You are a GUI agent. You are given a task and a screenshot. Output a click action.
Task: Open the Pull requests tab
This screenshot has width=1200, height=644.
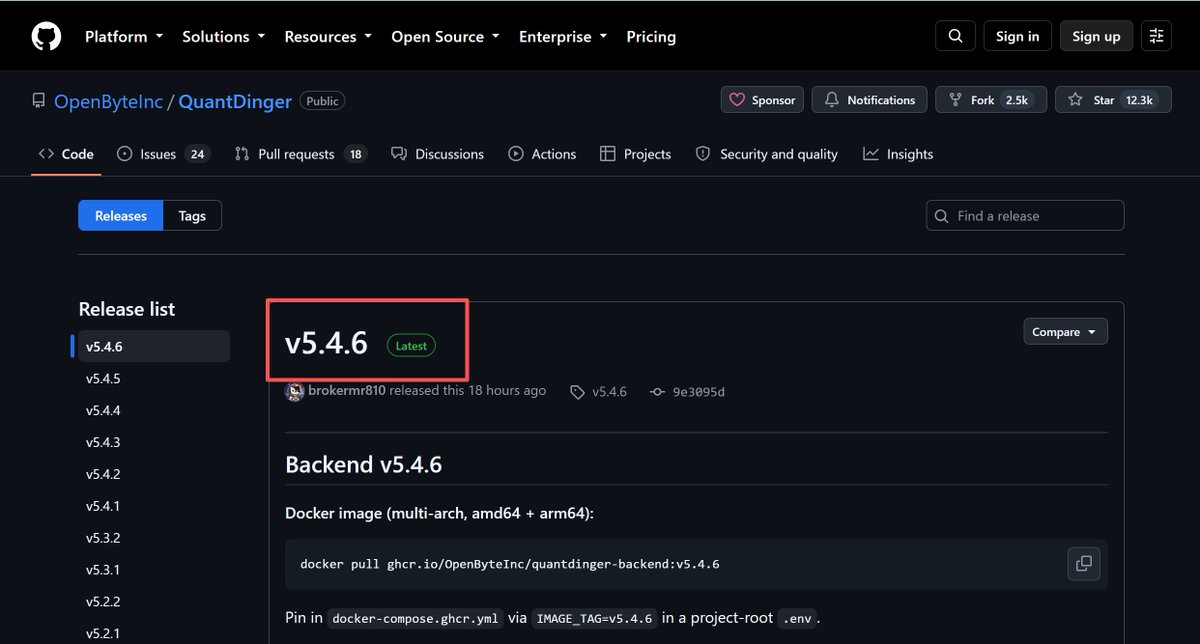pos(301,154)
